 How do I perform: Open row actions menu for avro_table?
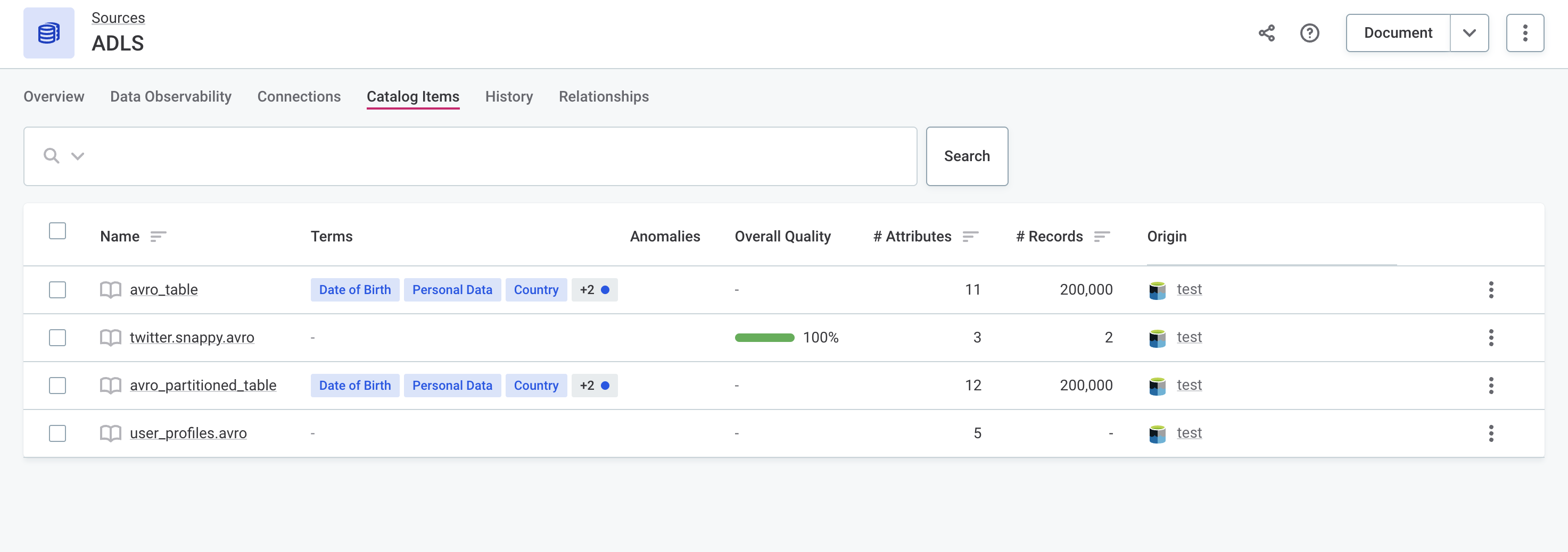(1491, 290)
